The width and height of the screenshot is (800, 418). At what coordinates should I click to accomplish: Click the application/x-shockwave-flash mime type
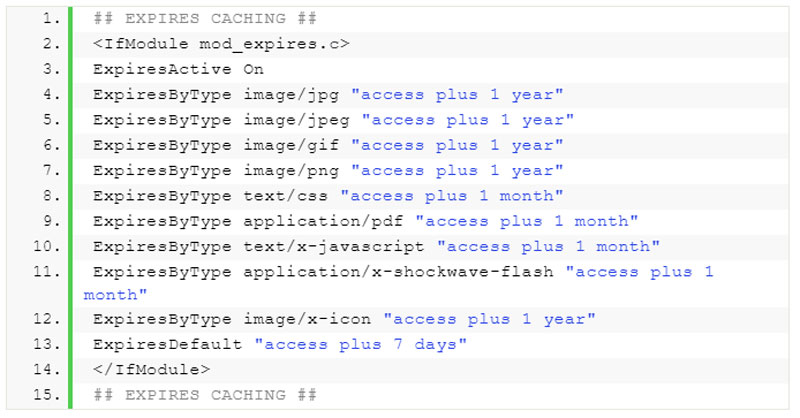click(398, 272)
